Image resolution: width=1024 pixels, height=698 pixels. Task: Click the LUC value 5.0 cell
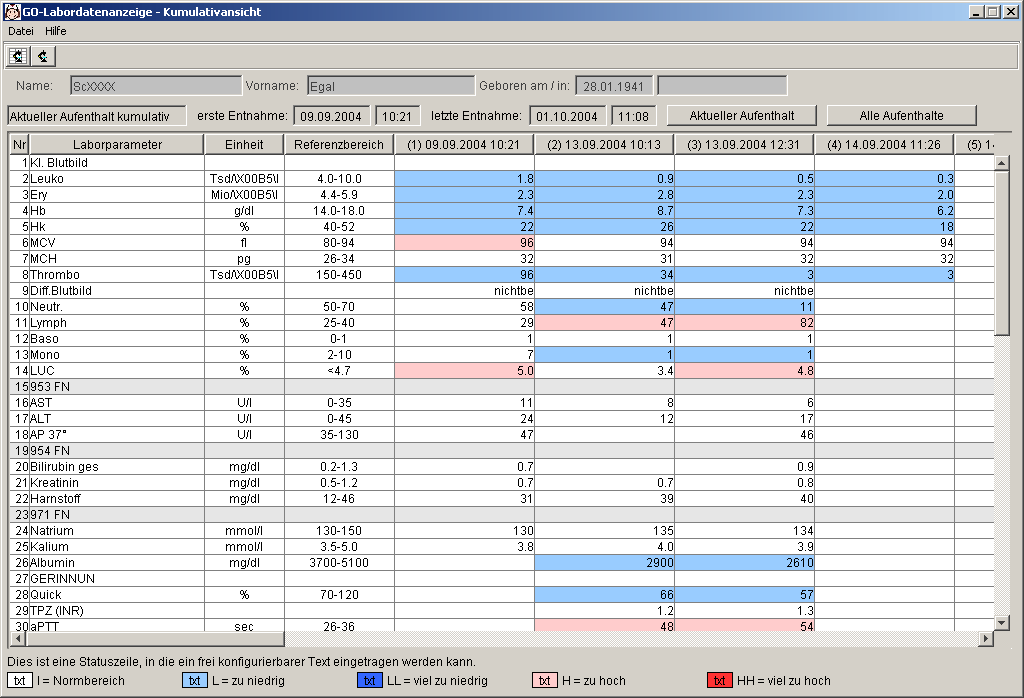coord(464,370)
